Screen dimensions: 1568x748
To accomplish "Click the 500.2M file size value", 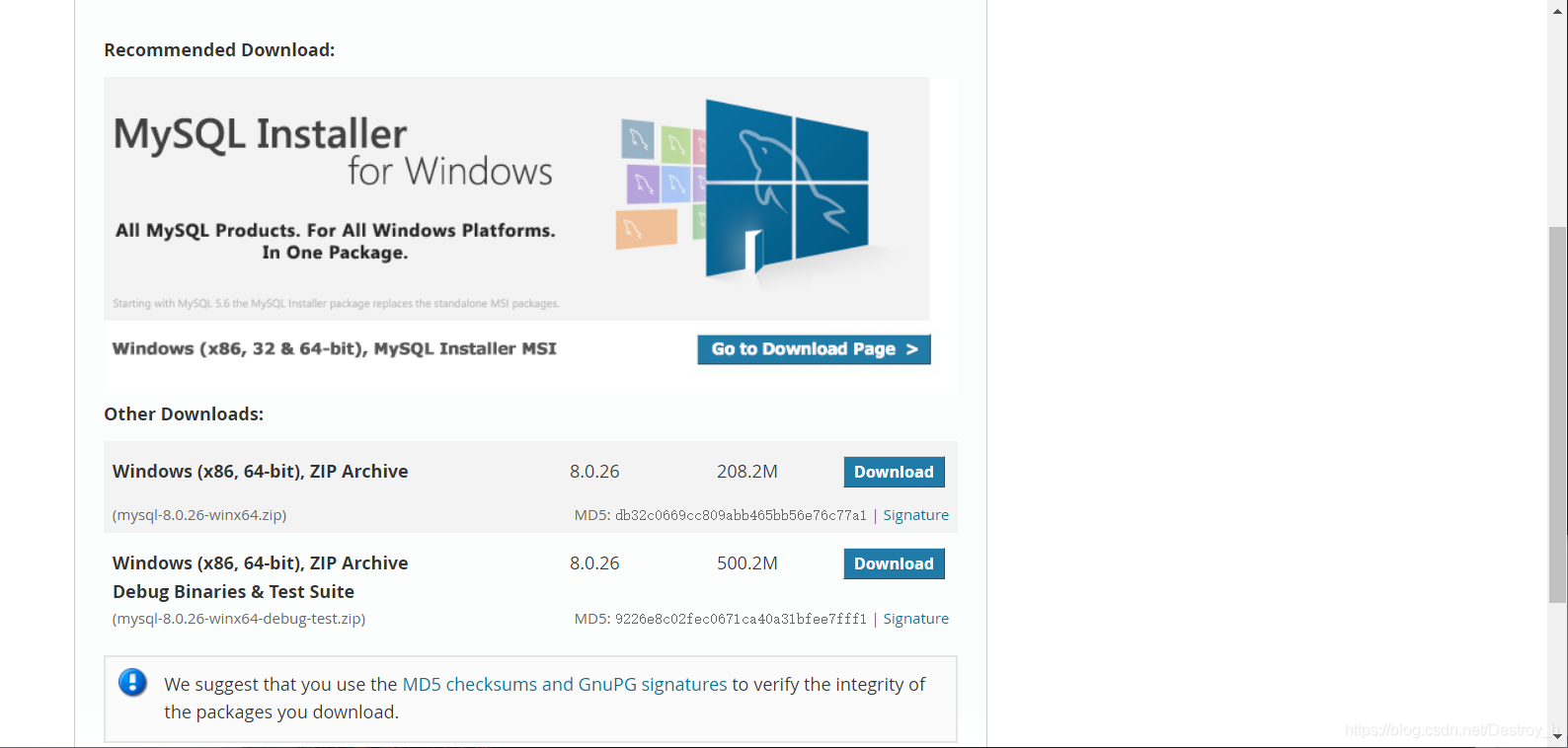I will click(747, 563).
